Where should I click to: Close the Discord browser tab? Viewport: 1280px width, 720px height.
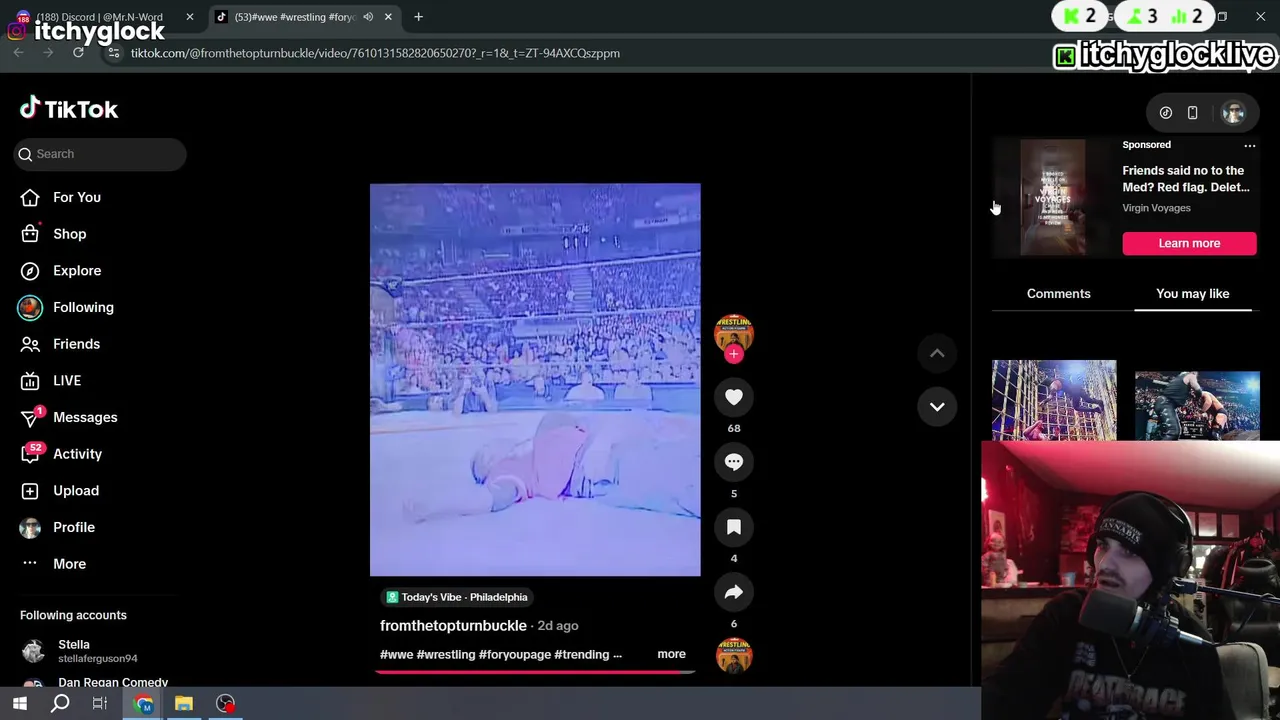tap(189, 17)
